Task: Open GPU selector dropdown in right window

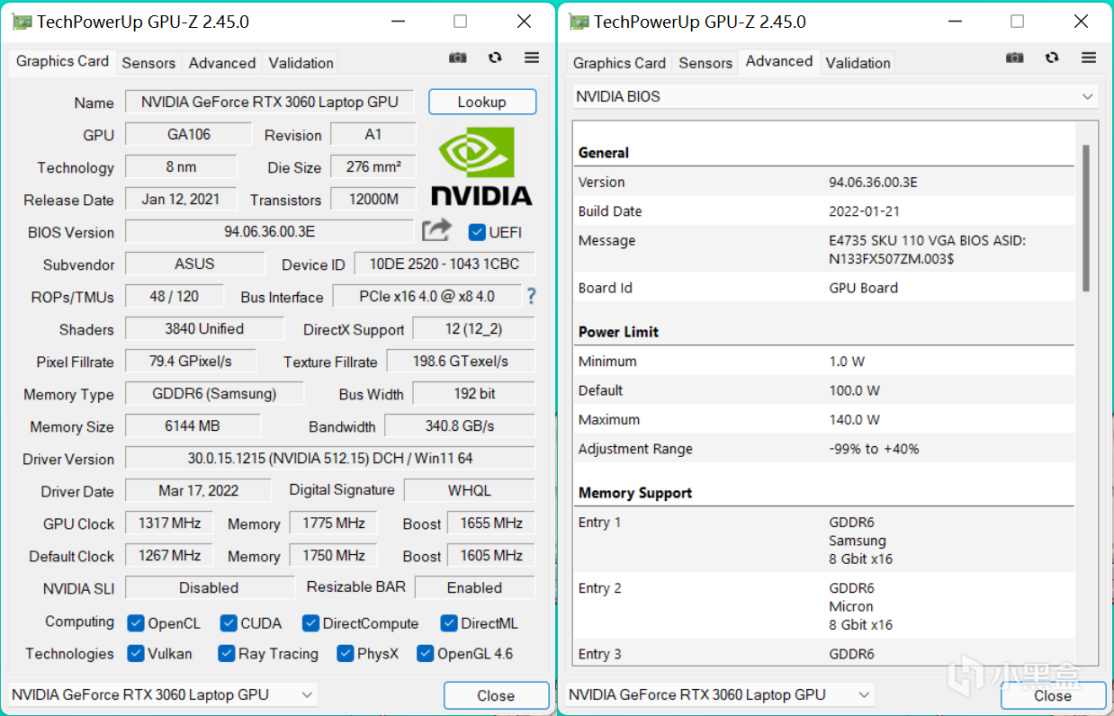Action: point(720,695)
